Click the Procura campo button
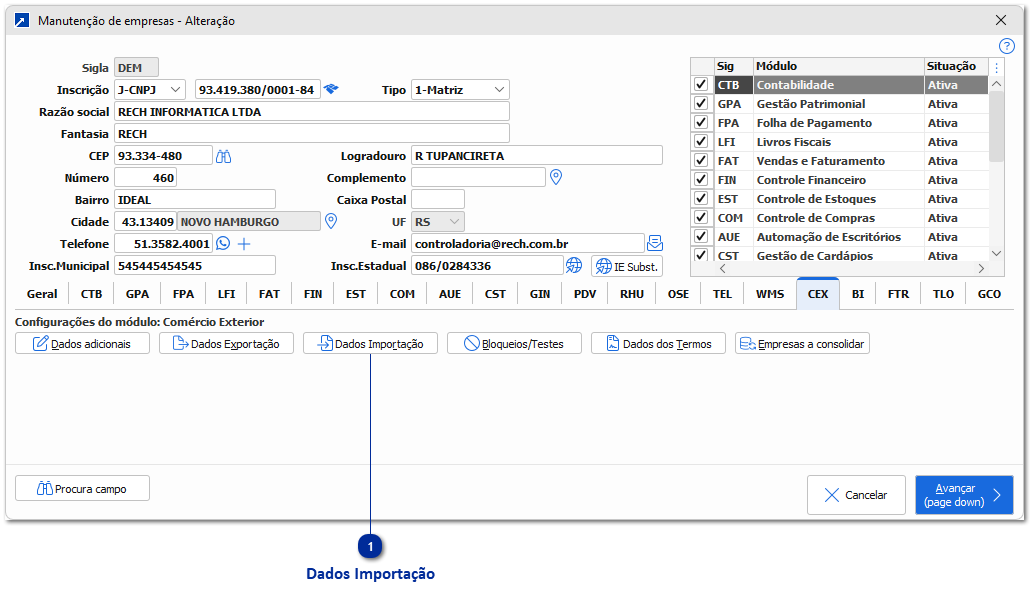Viewport: 1033px width, 600px height. [x=82, y=489]
